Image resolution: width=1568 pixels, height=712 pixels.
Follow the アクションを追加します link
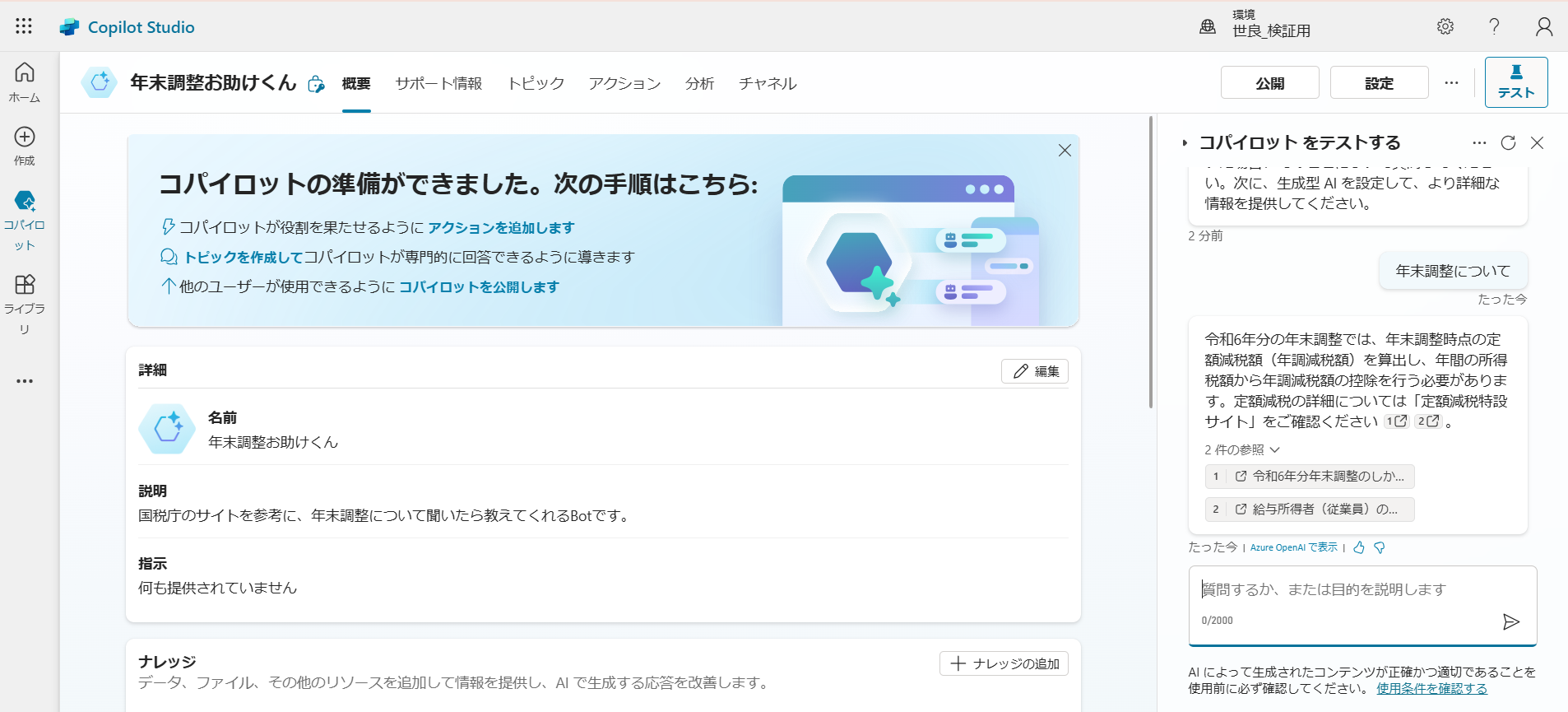(x=501, y=228)
